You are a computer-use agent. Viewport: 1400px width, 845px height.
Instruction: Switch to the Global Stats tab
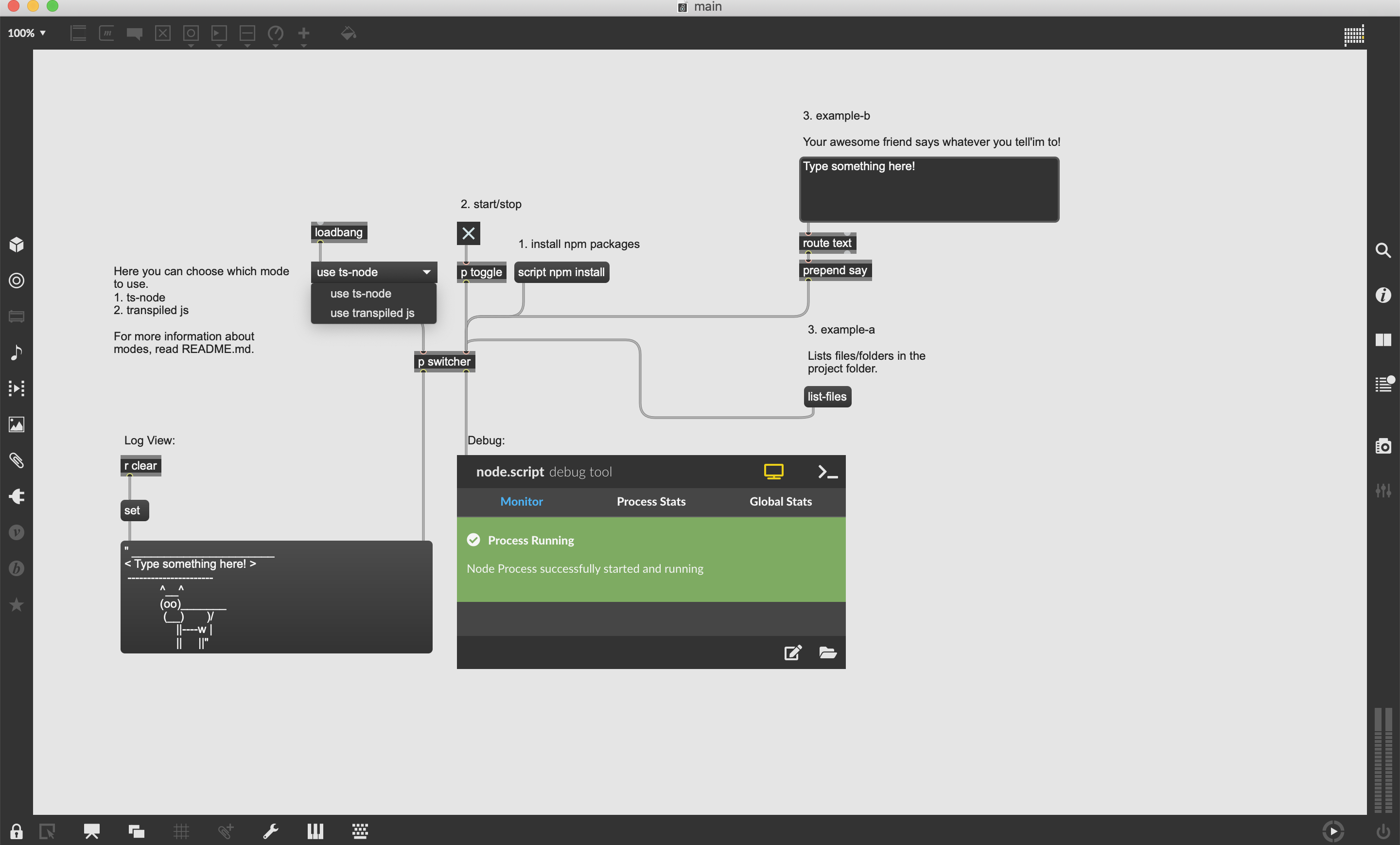[x=781, y=501]
